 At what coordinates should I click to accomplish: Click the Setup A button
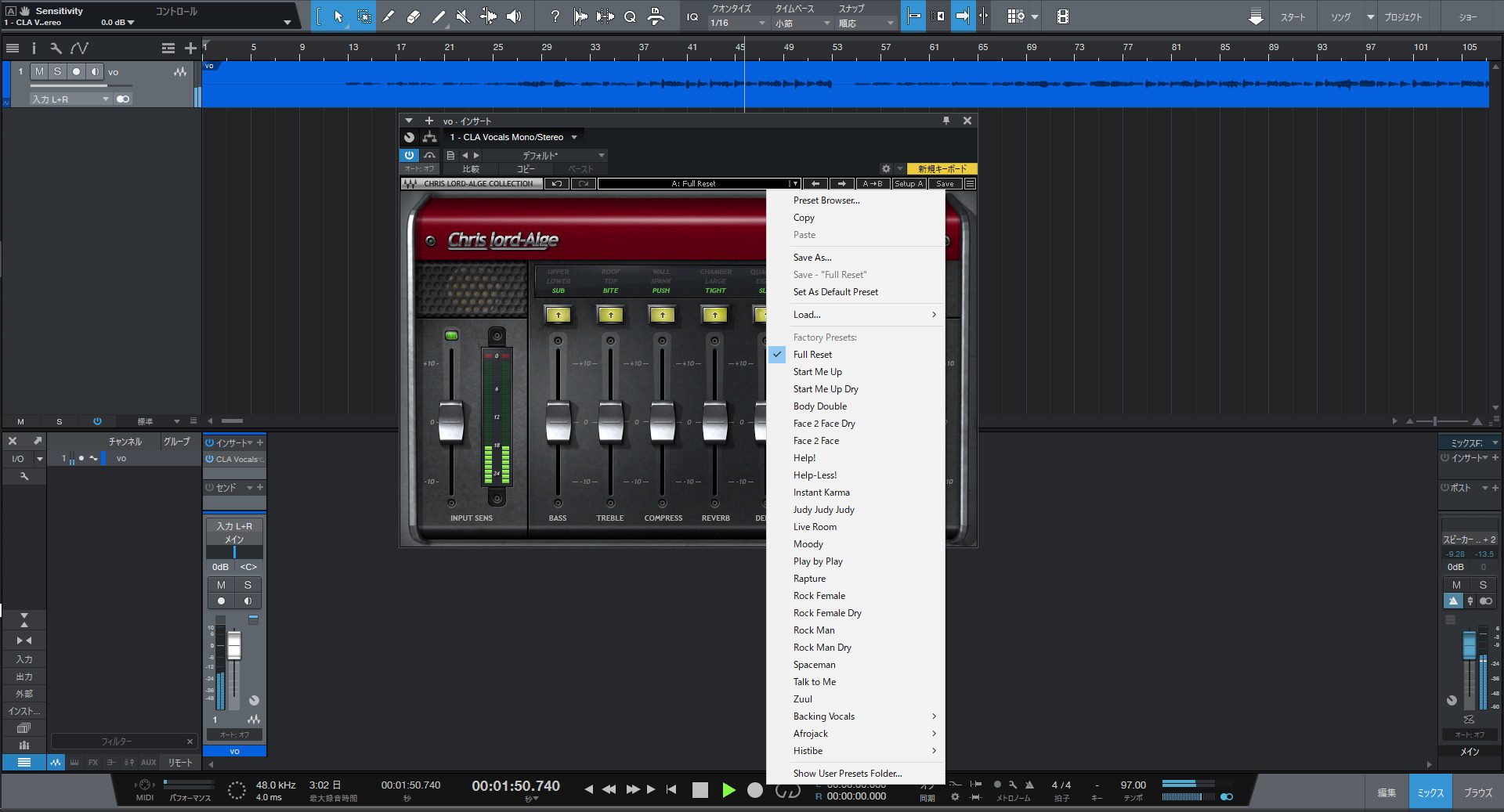click(x=909, y=184)
